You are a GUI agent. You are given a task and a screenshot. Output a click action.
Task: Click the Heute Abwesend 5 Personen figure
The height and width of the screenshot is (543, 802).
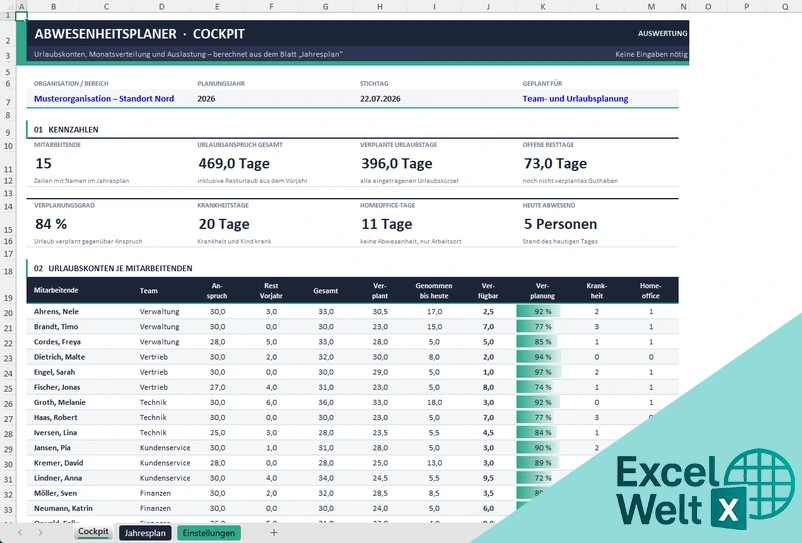(x=560, y=224)
